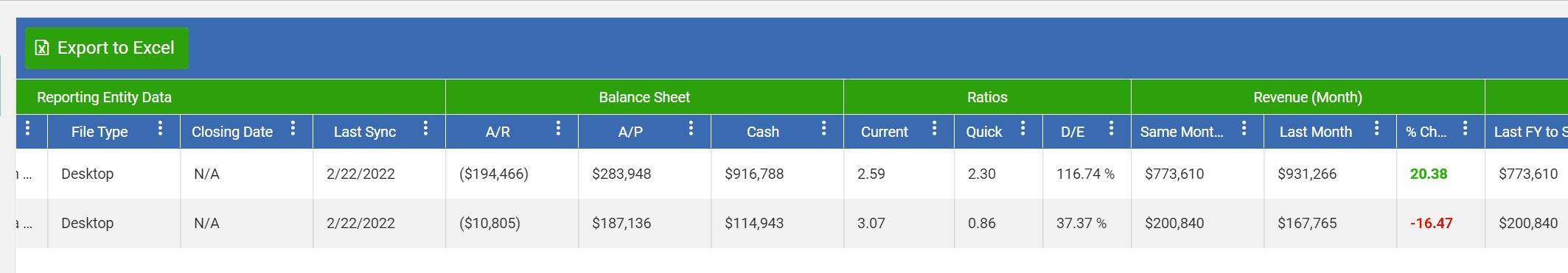Image resolution: width=1568 pixels, height=273 pixels.
Task: Click the red -16.47 percent change value
Action: [x=1432, y=223]
